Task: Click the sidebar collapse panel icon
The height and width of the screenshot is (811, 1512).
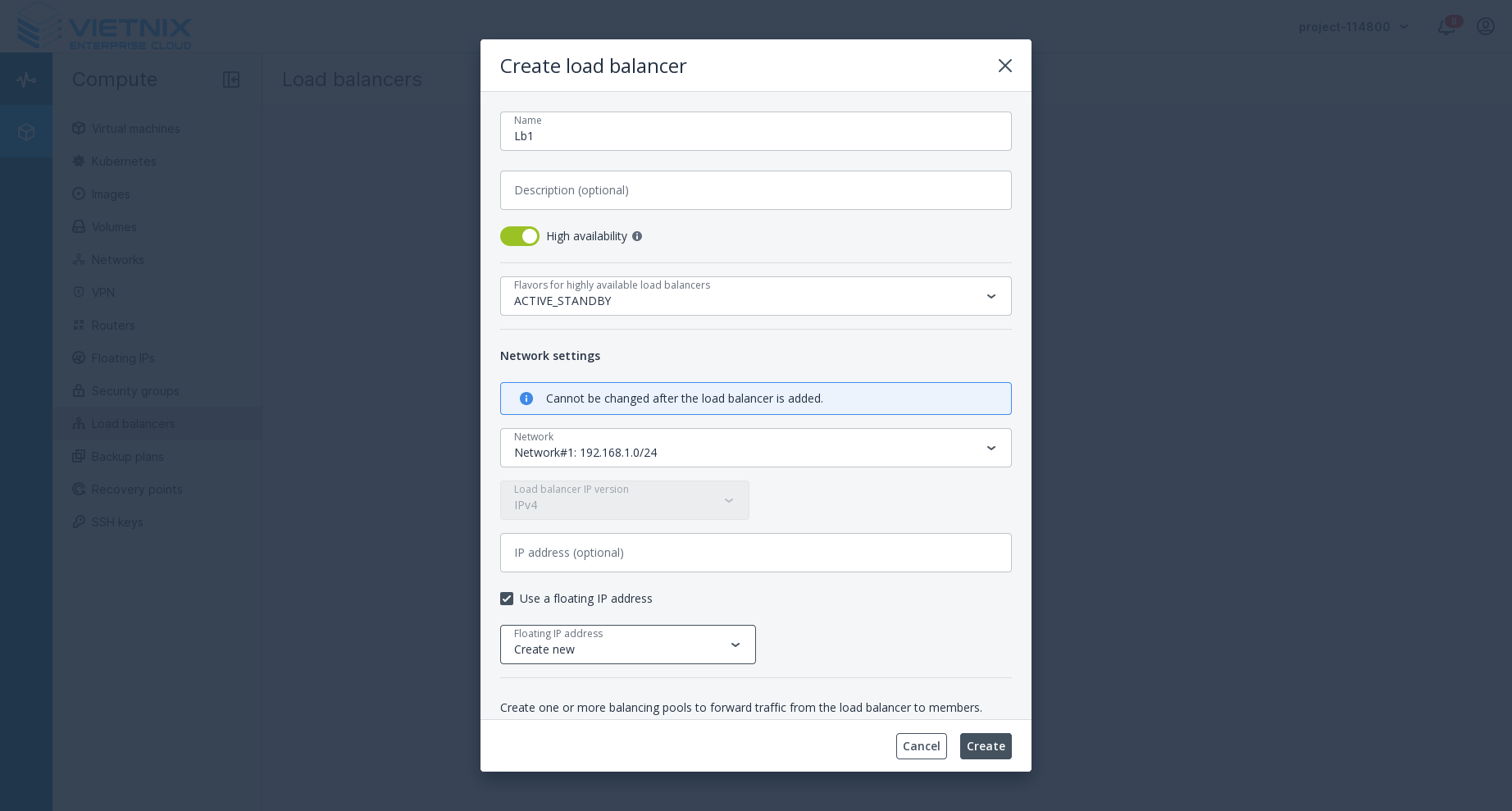Action: pos(231,80)
